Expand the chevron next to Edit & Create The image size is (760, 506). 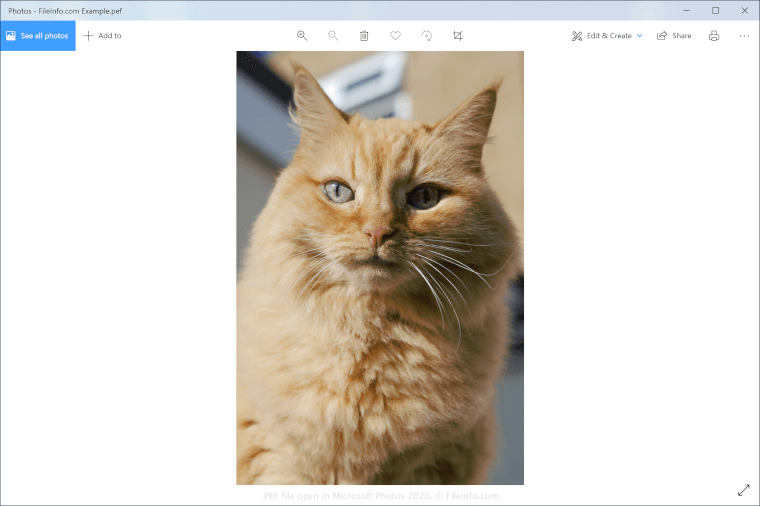[x=640, y=36]
